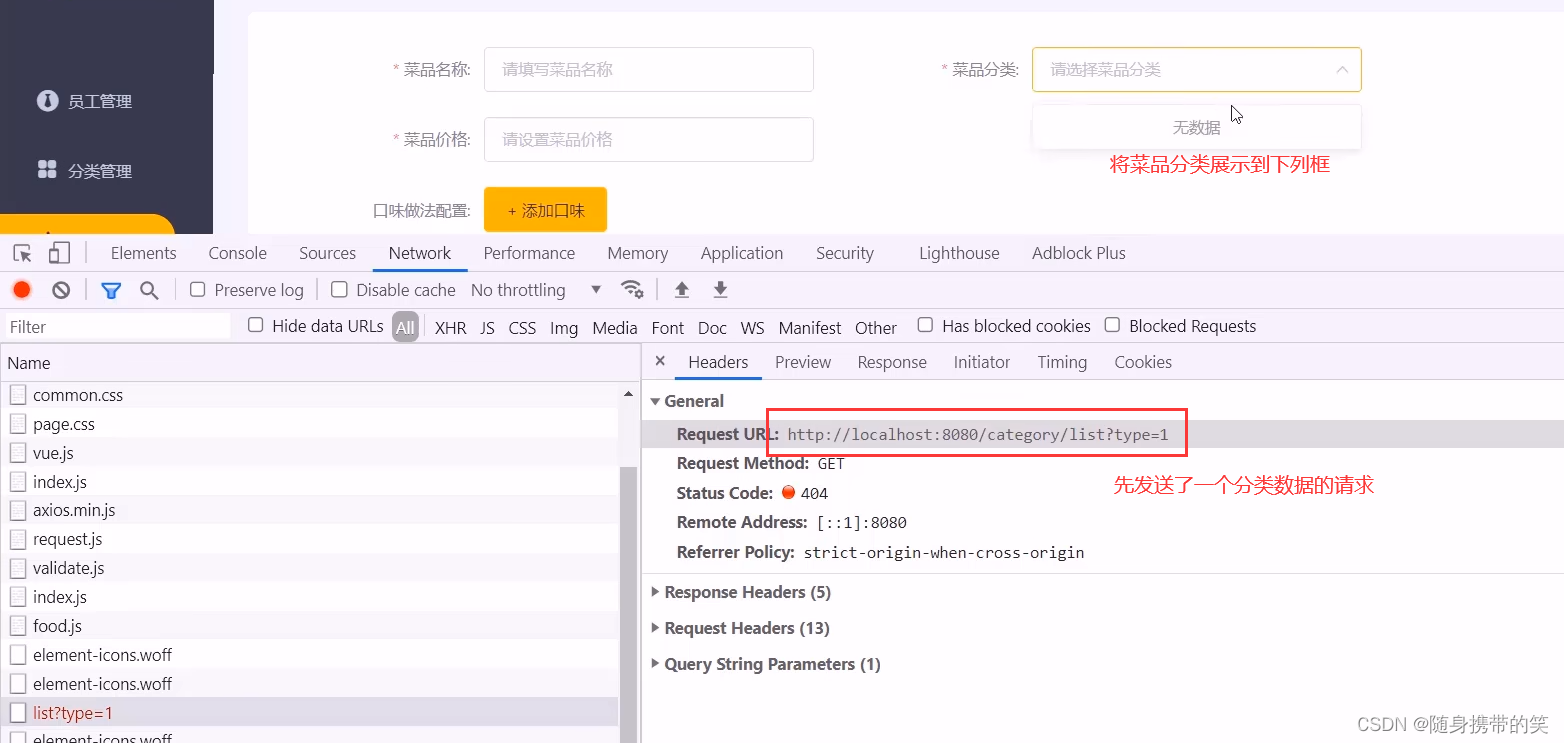Select axios.min.js file icon

tap(18, 510)
